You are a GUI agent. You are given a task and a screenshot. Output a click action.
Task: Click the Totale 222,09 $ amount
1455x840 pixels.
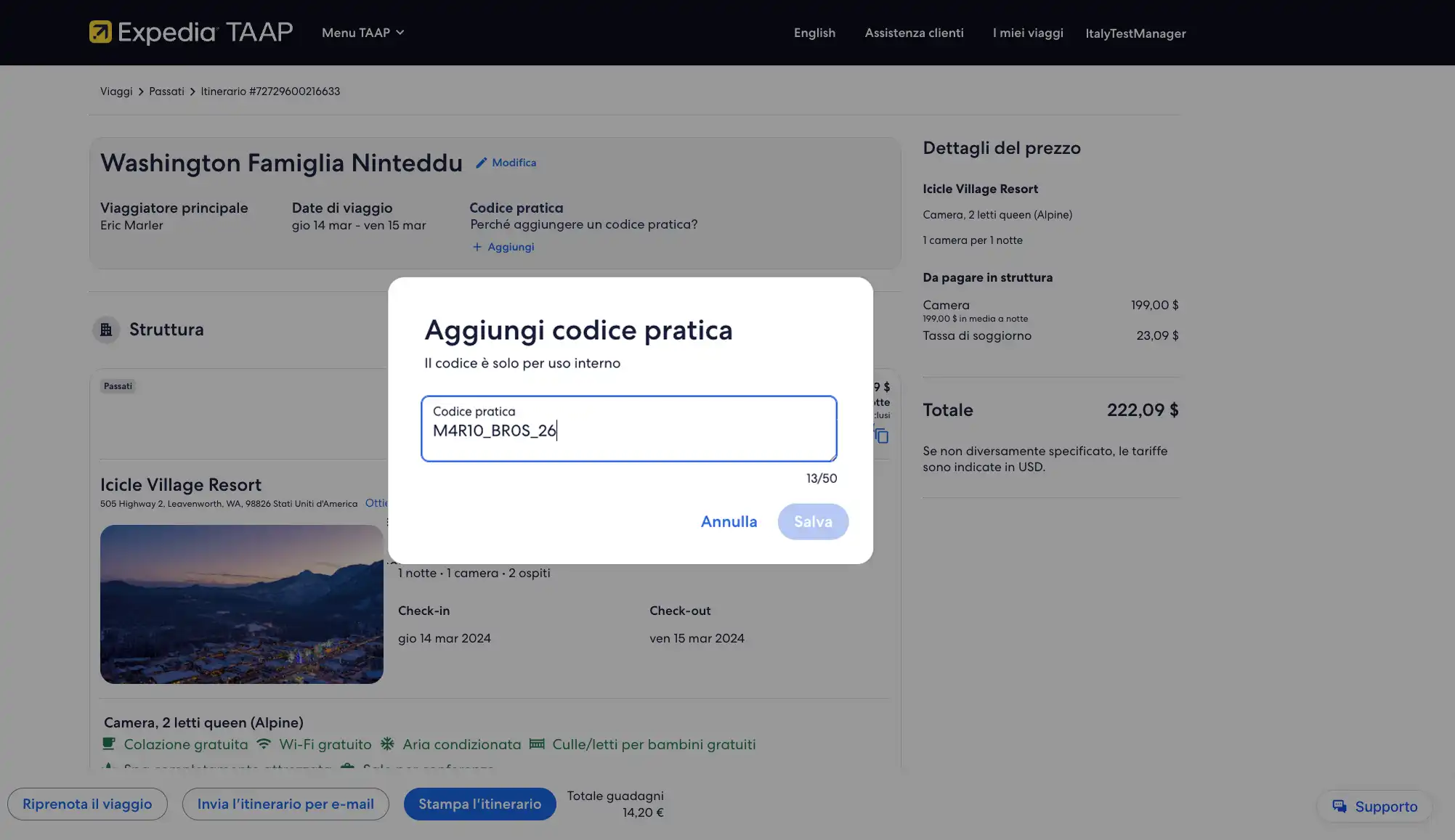coord(1143,409)
